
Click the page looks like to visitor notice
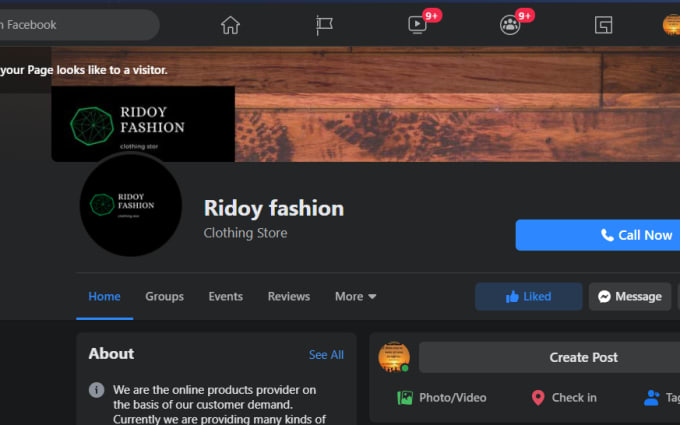[x=83, y=70]
